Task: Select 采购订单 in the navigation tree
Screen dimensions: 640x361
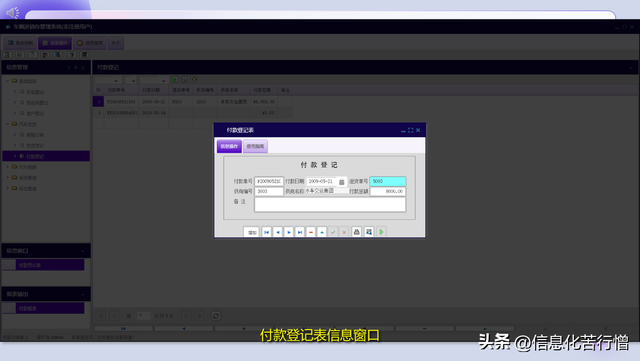Action: click(35, 135)
